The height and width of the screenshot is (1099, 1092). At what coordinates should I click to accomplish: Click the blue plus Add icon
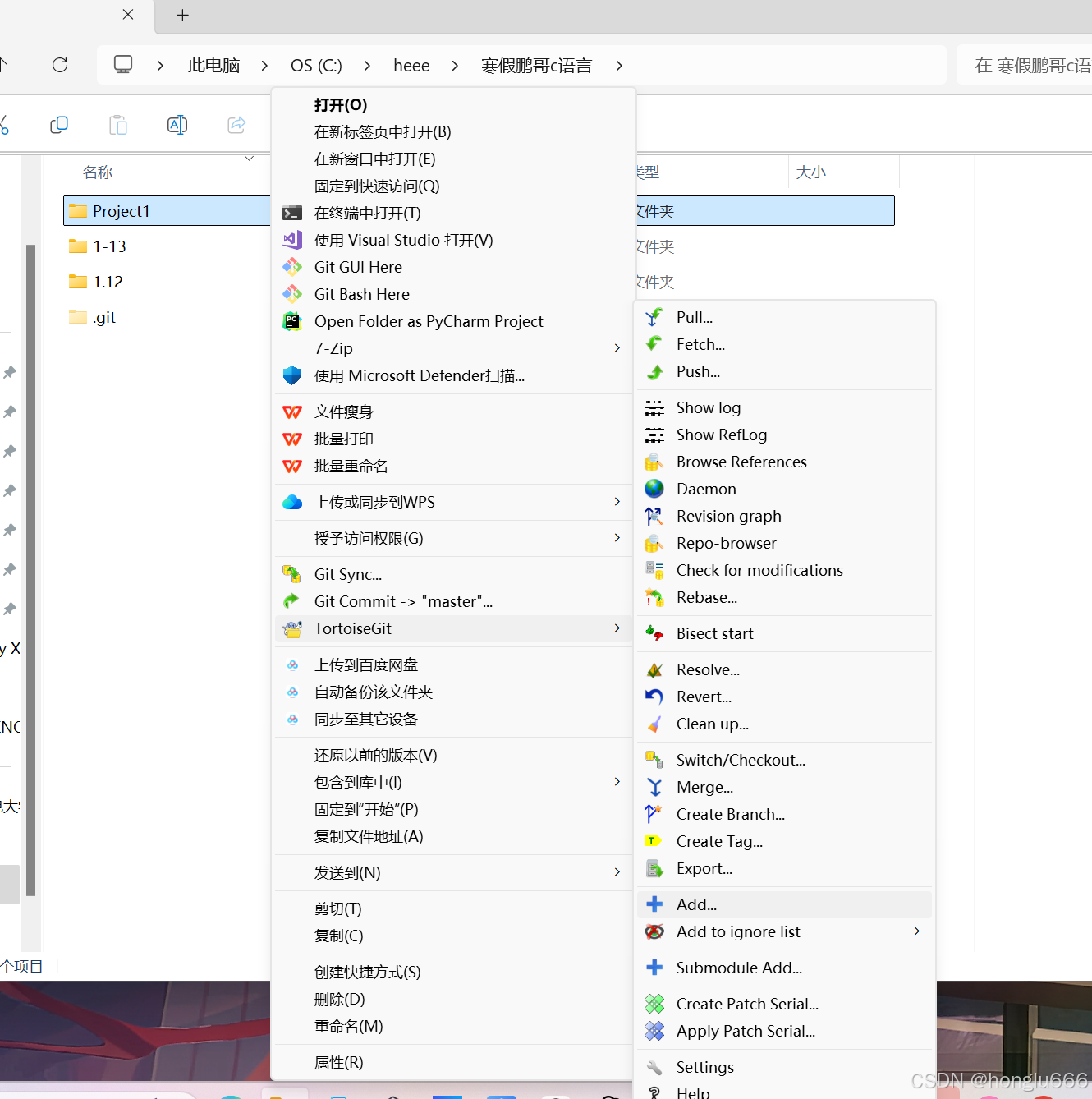coord(654,904)
